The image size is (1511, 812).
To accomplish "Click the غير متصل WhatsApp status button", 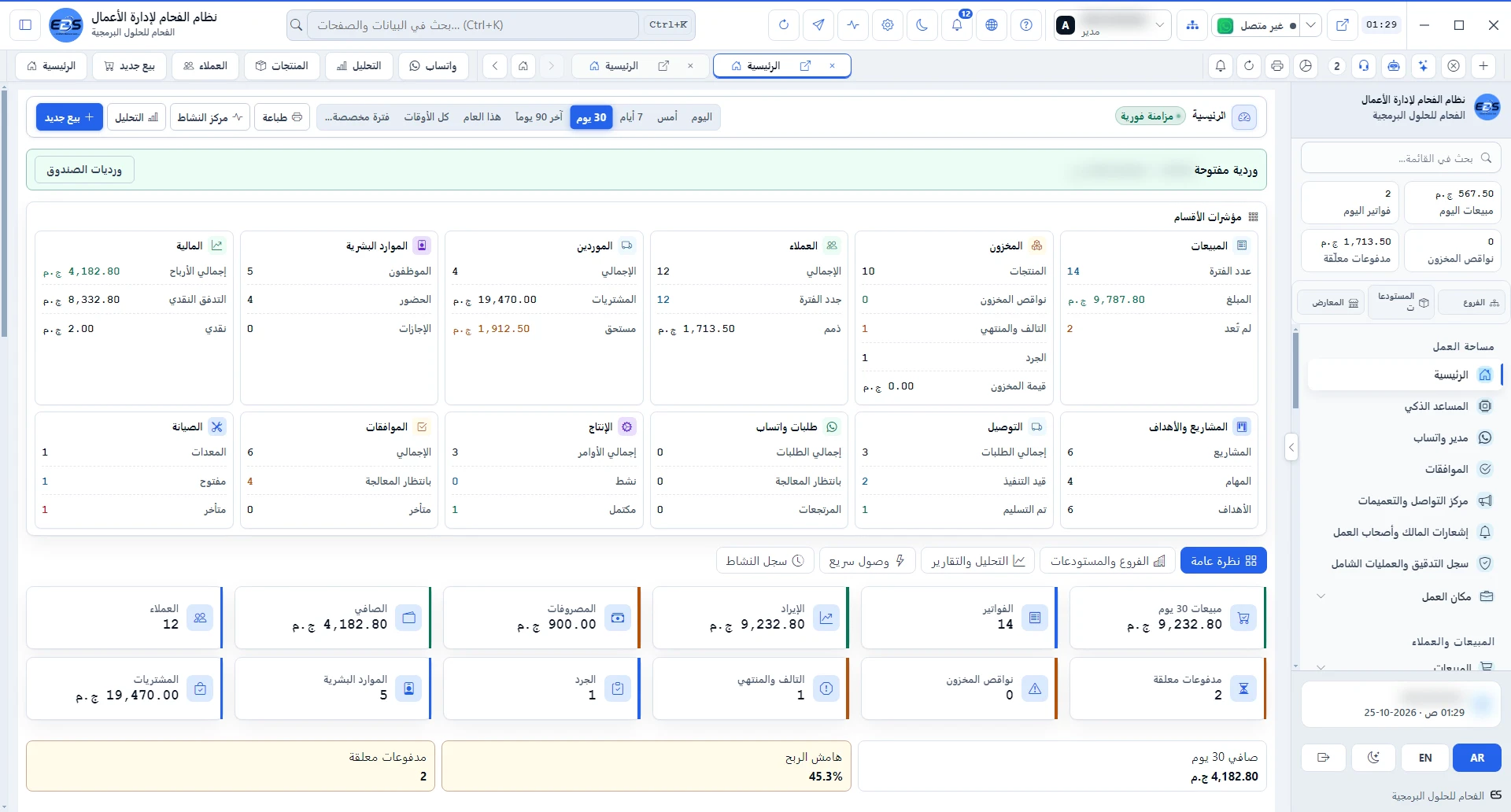I will tap(1257, 25).
